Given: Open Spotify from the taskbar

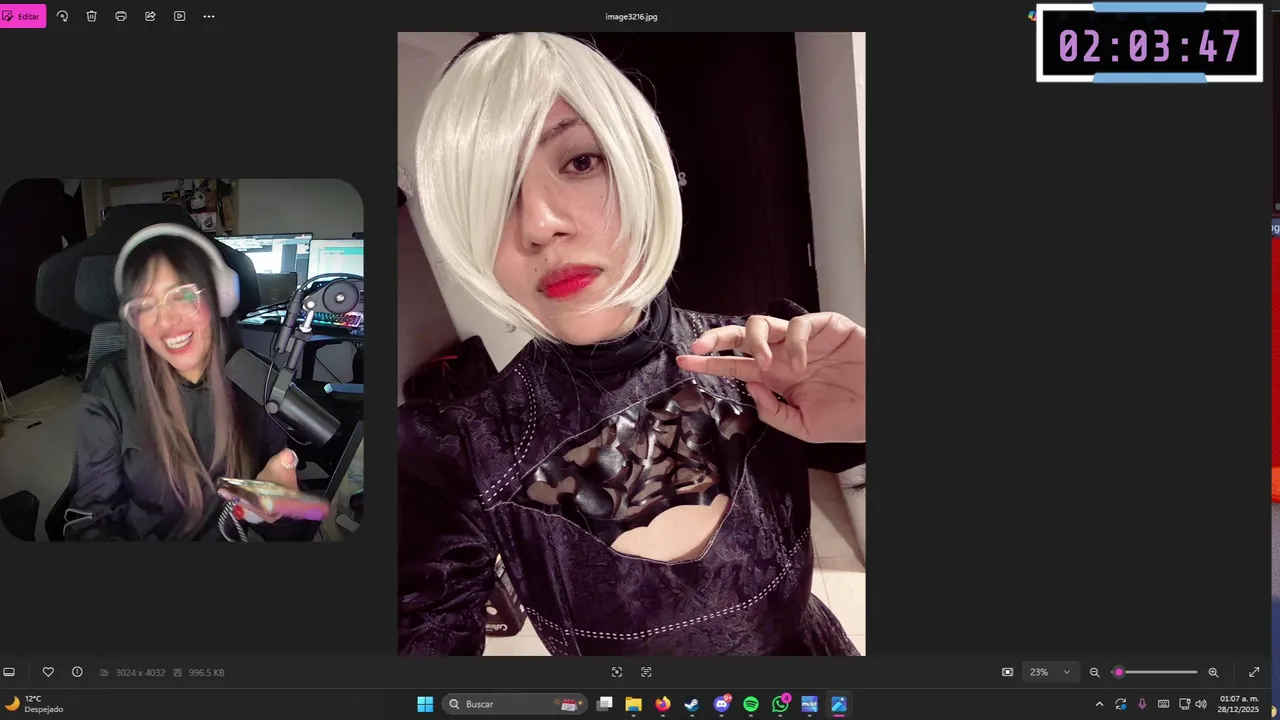Looking at the screenshot, I should click(751, 704).
